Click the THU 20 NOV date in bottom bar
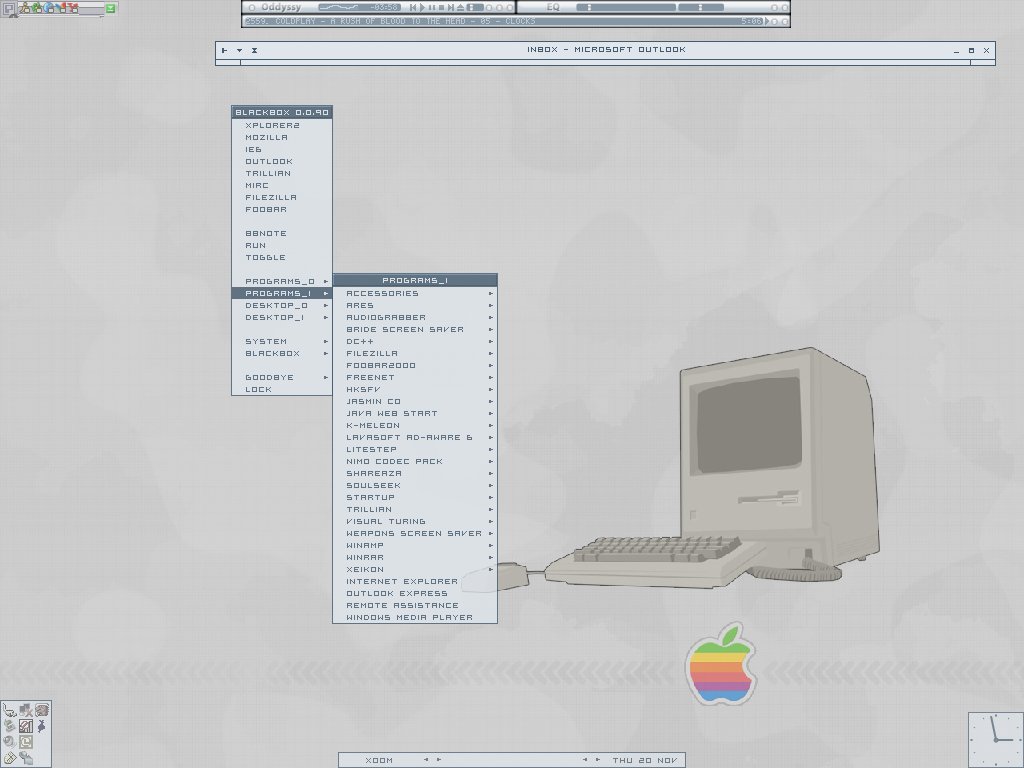This screenshot has width=1024, height=768. click(645, 760)
